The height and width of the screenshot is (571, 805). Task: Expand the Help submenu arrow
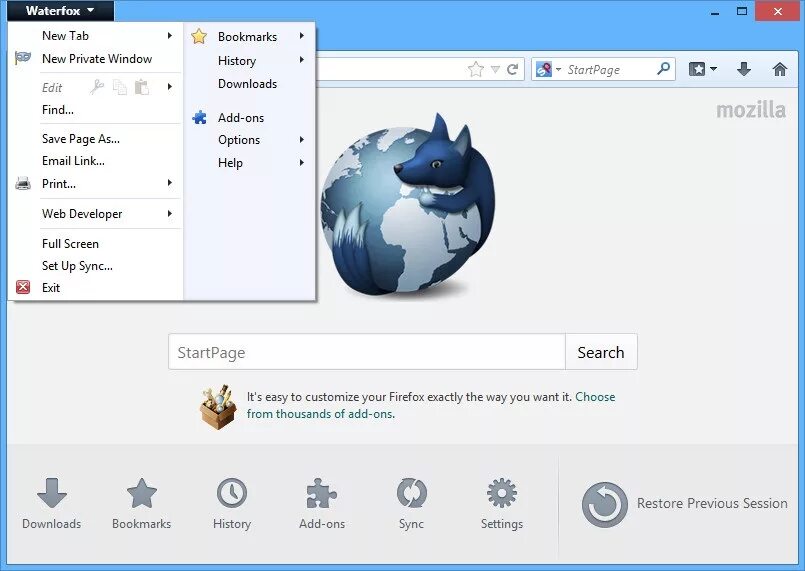(302, 162)
